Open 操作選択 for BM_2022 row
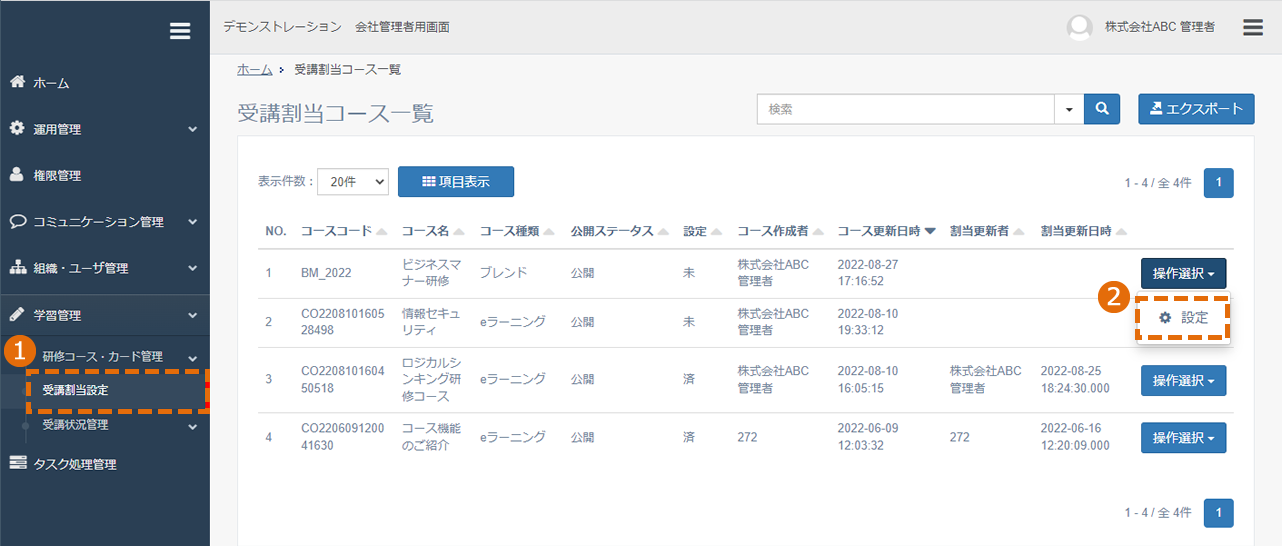Screen dimensions: 1282x546 [1183, 273]
